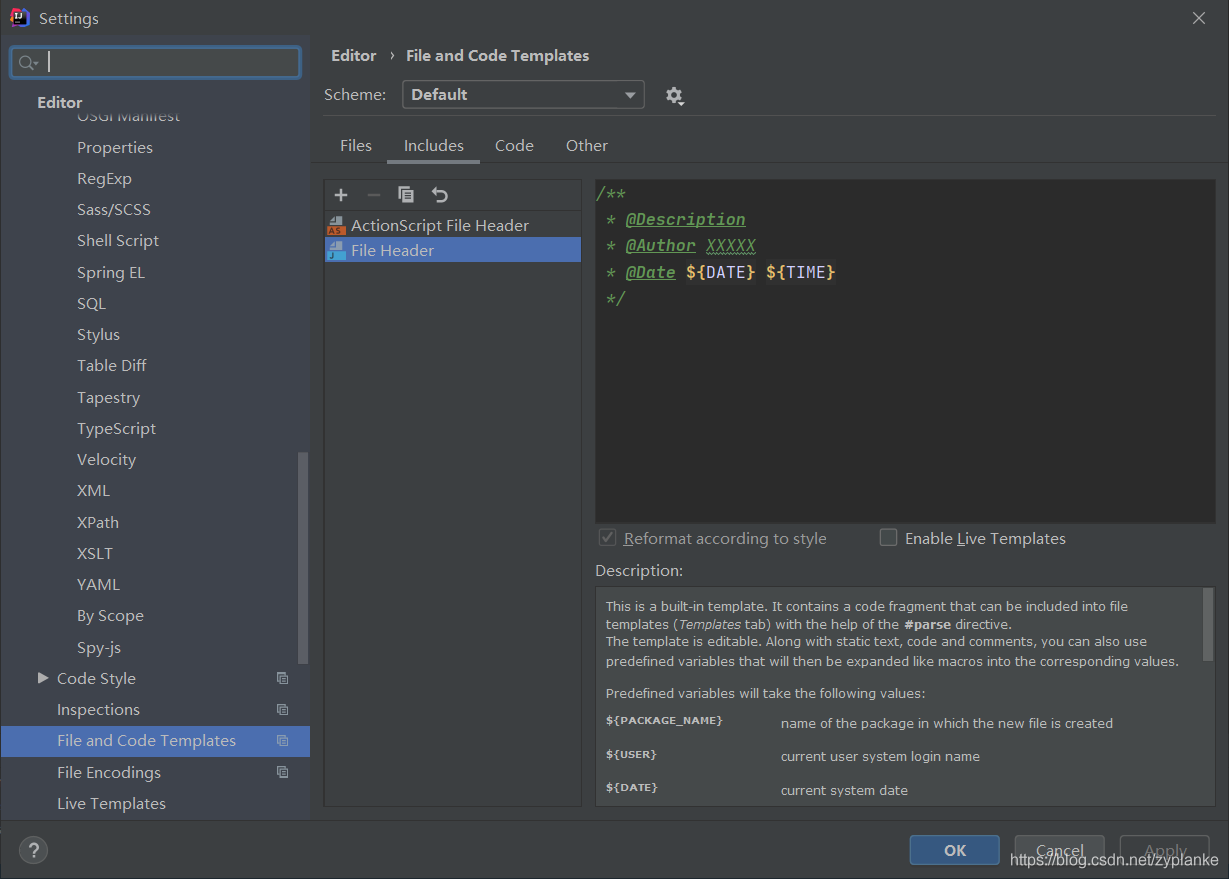Toggle Reformat according to style
1229x879 pixels.
click(607, 537)
